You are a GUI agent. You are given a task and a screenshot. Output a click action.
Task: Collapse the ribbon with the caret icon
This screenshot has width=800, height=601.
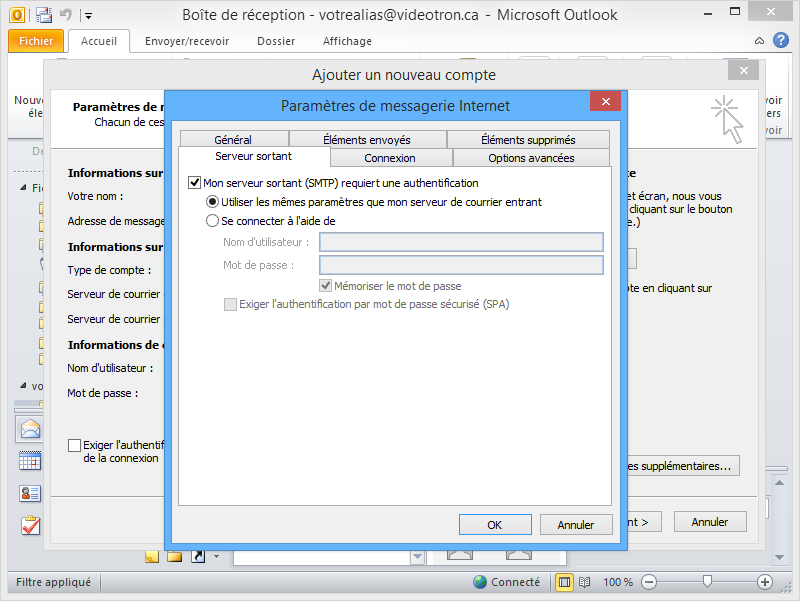click(x=759, y=41)
